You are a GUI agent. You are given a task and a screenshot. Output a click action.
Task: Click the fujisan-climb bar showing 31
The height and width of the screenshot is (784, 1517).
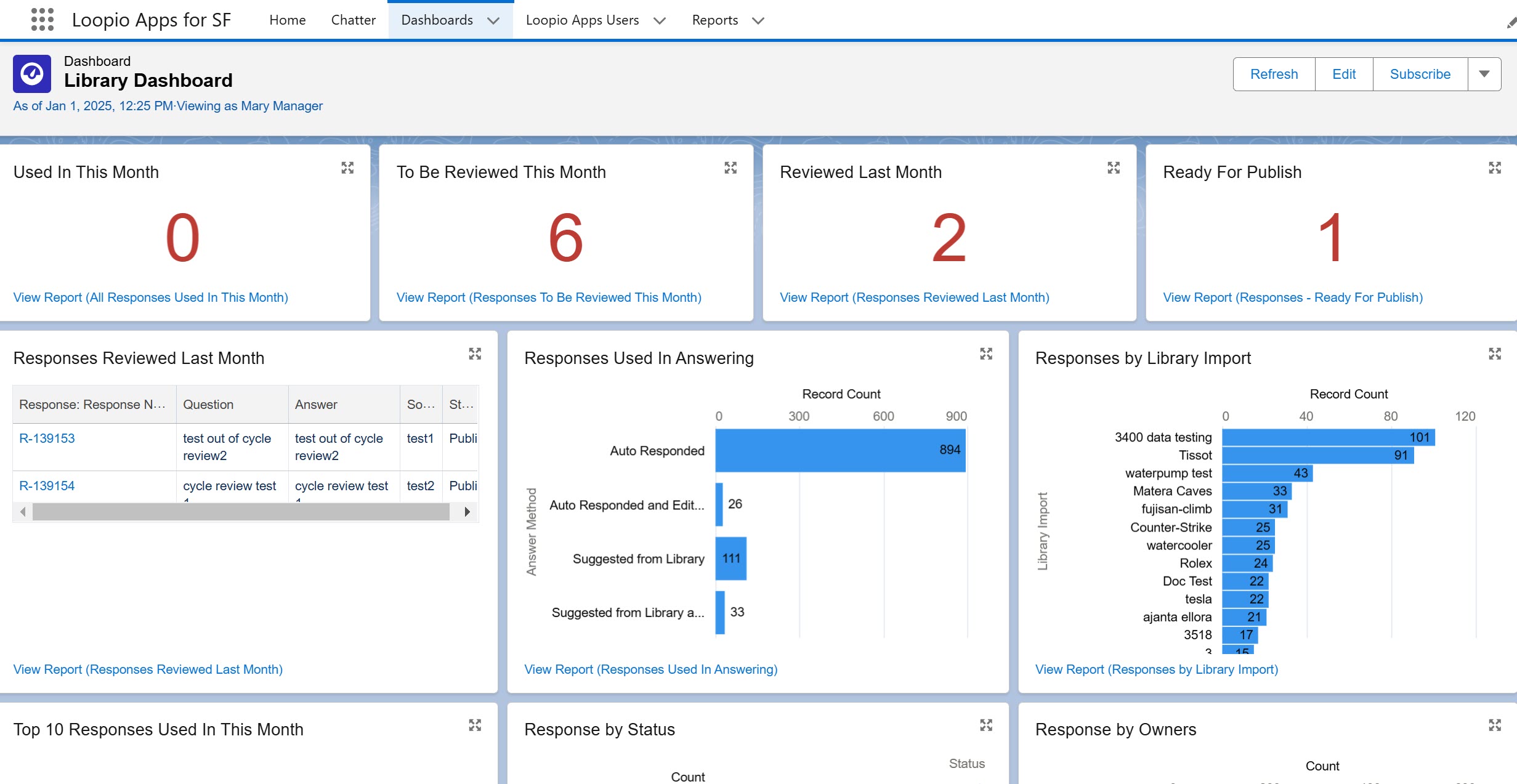point(1255,509)
